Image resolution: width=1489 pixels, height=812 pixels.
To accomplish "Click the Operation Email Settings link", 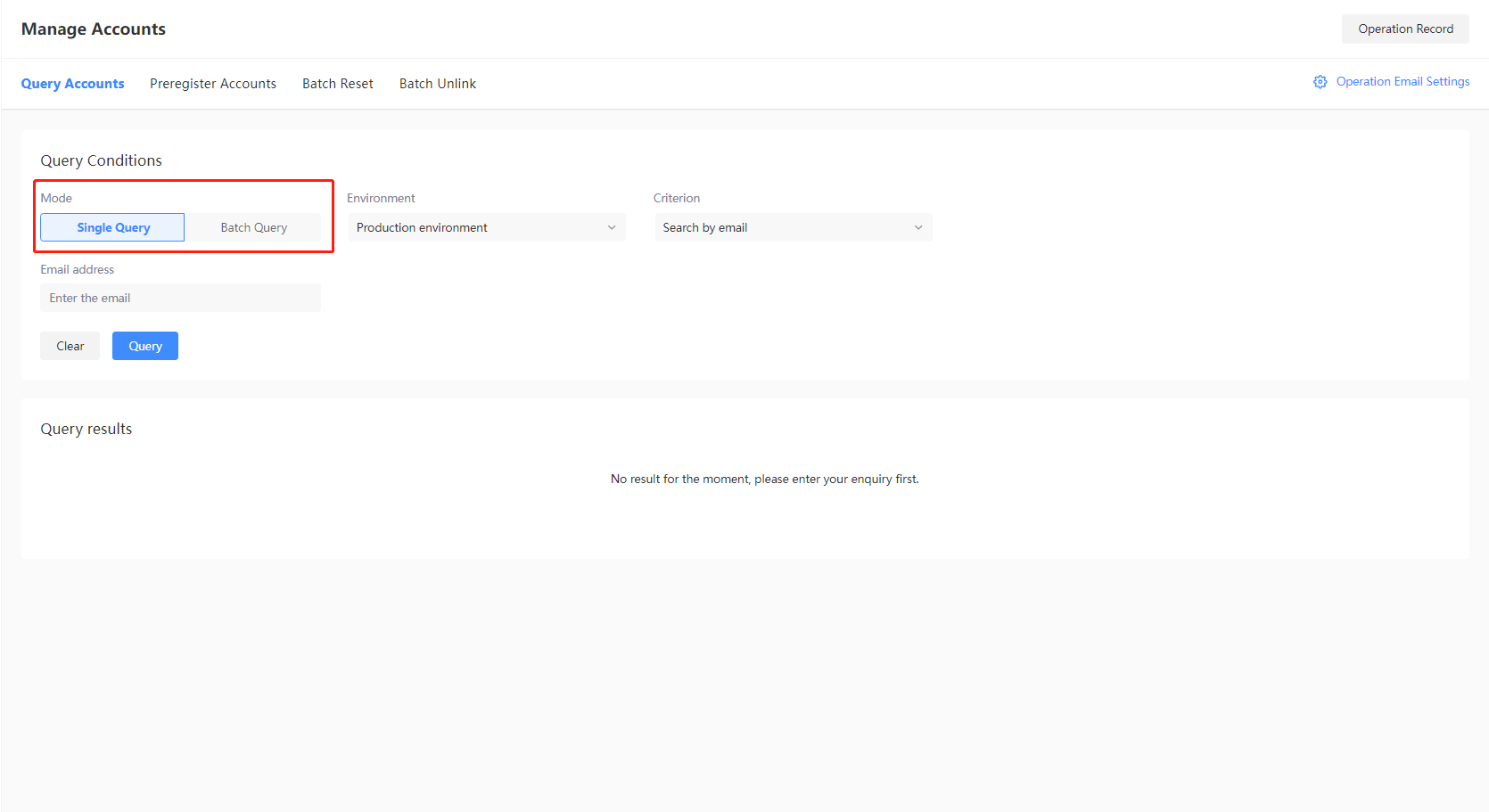I will click(1402, 81).
